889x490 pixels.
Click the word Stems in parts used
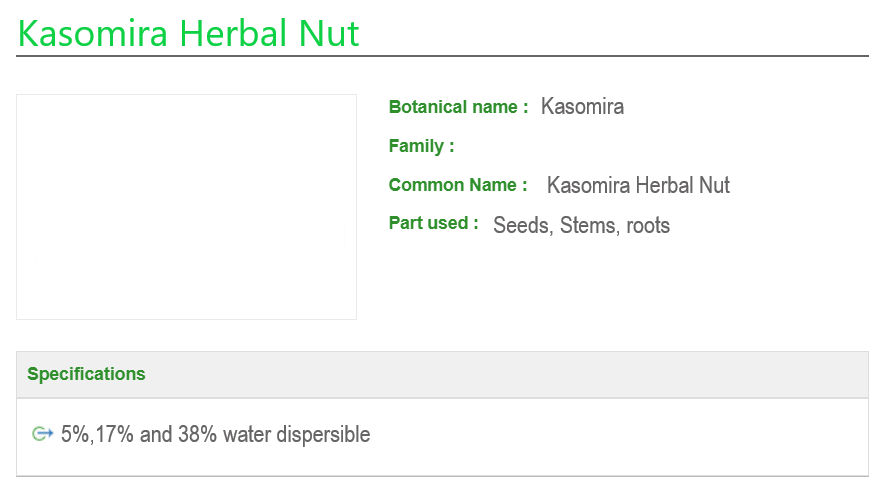tap(589, 225)
